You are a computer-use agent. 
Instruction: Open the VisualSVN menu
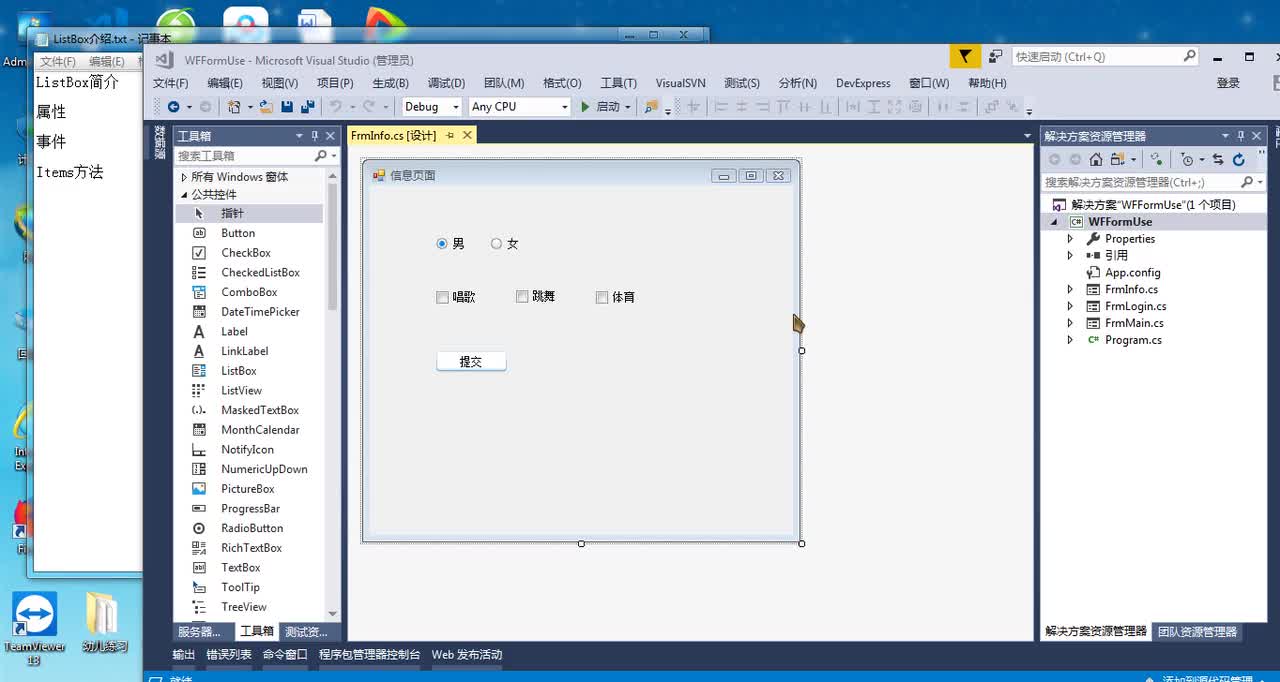pos(680,83)
